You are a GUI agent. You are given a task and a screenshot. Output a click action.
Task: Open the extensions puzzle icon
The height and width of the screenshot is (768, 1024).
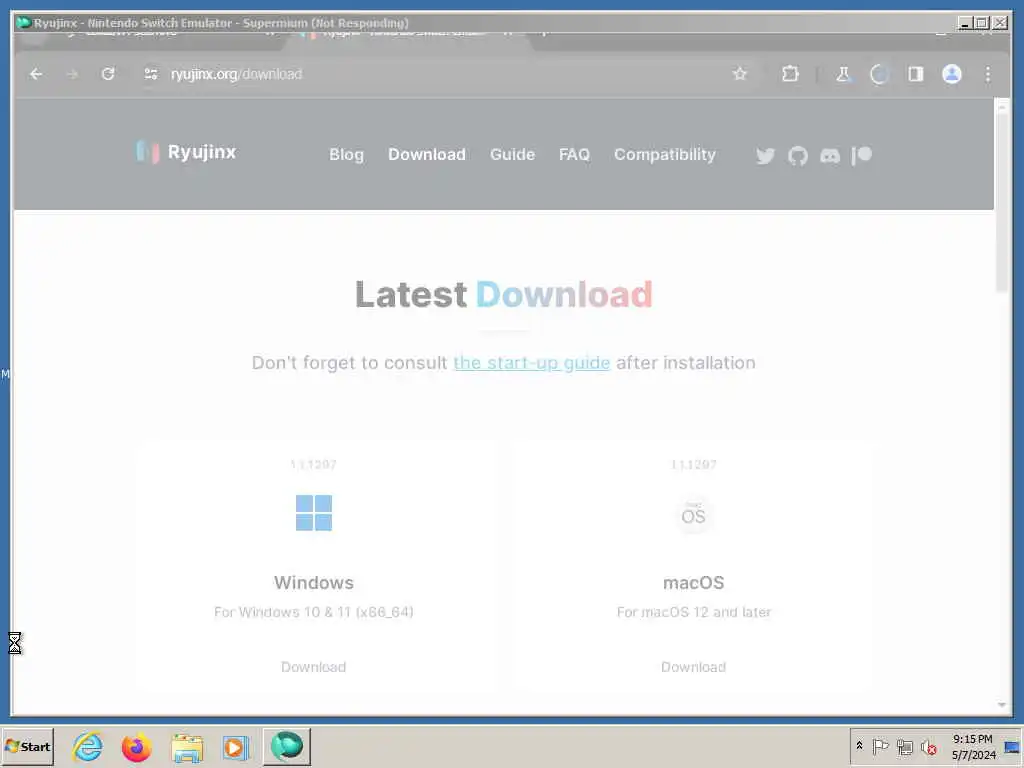tap(790, 74)
